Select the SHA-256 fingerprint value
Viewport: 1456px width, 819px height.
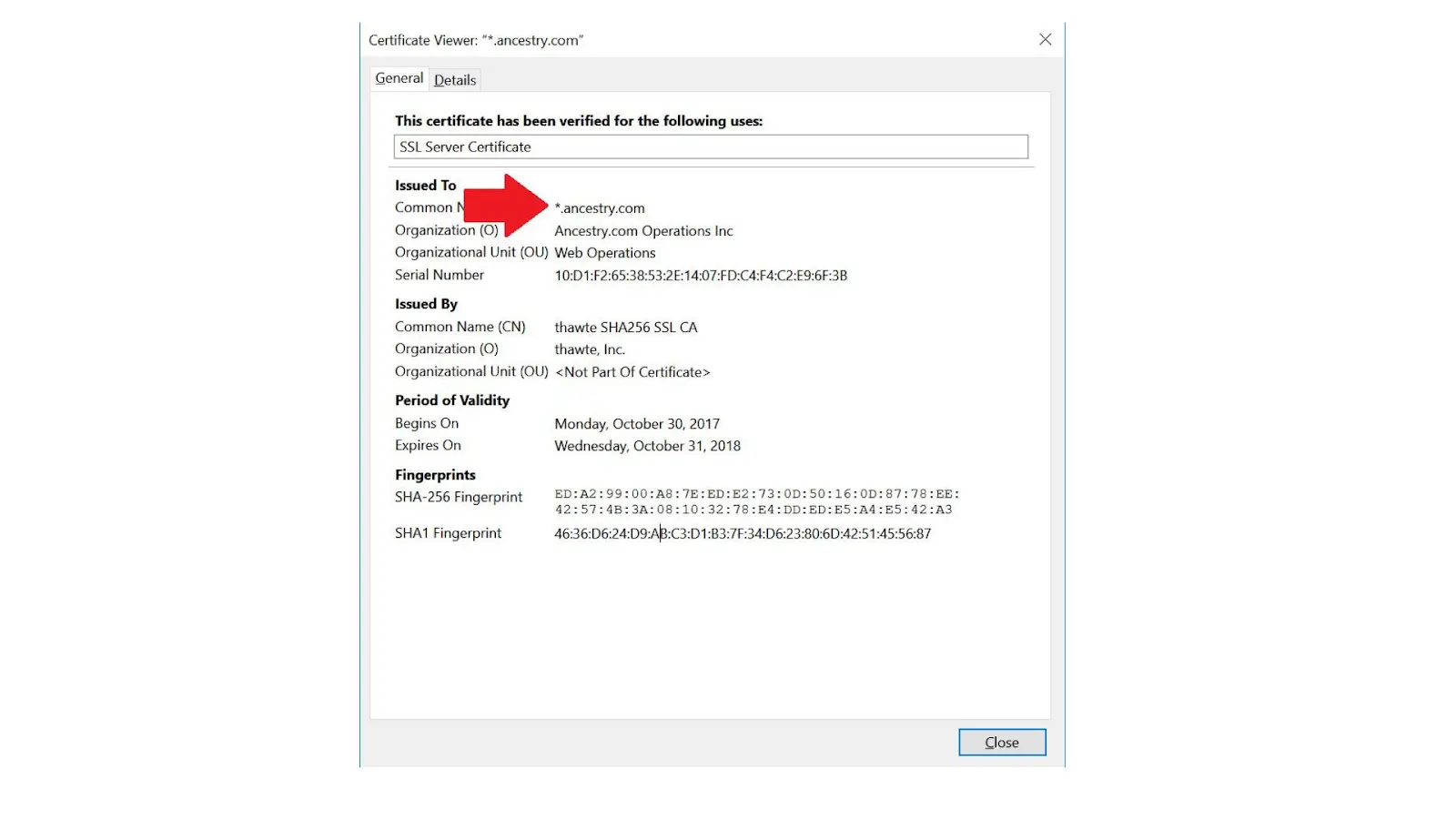click(x=757, y=501)
